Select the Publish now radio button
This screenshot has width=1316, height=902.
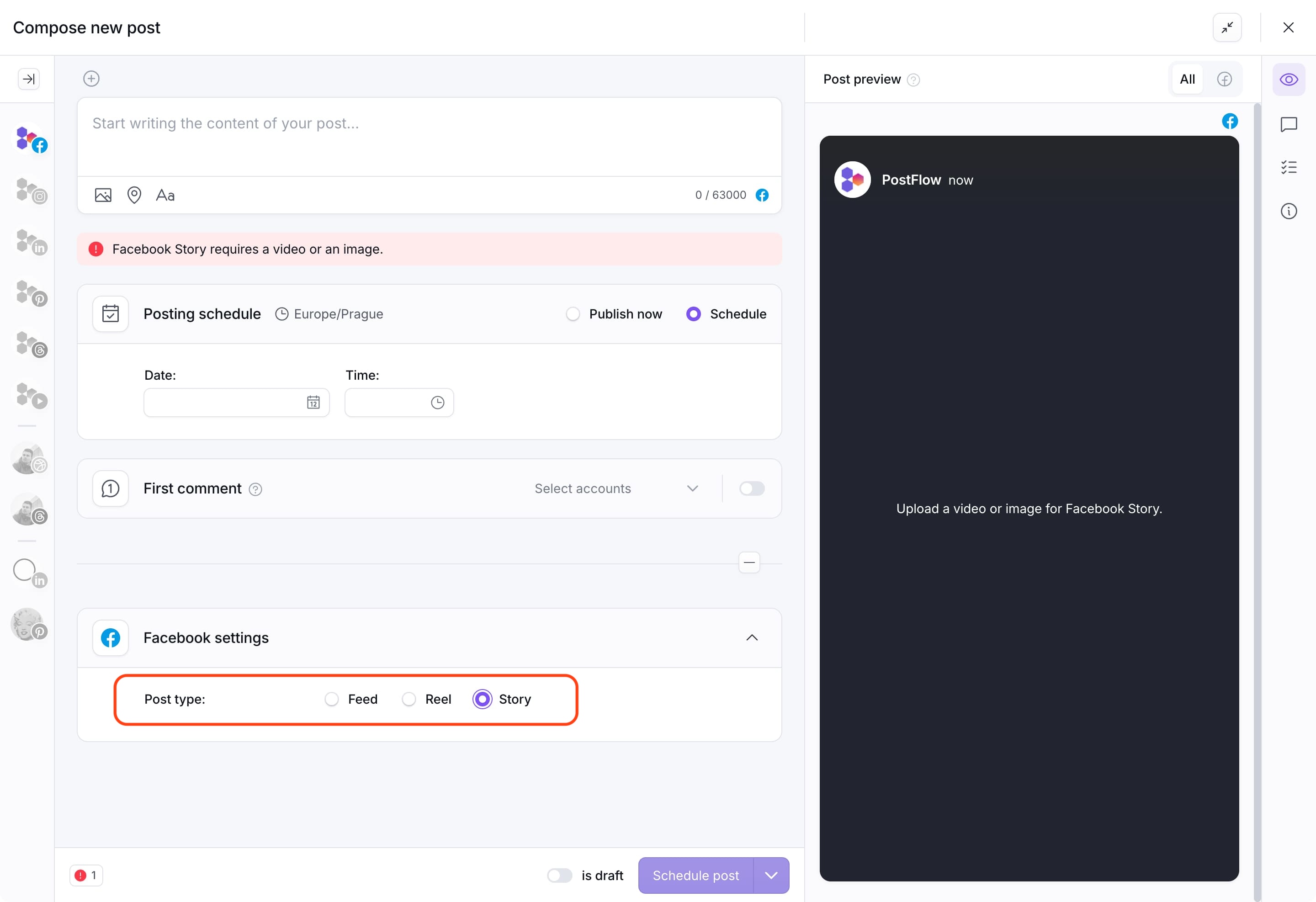[x=573, y=314]
